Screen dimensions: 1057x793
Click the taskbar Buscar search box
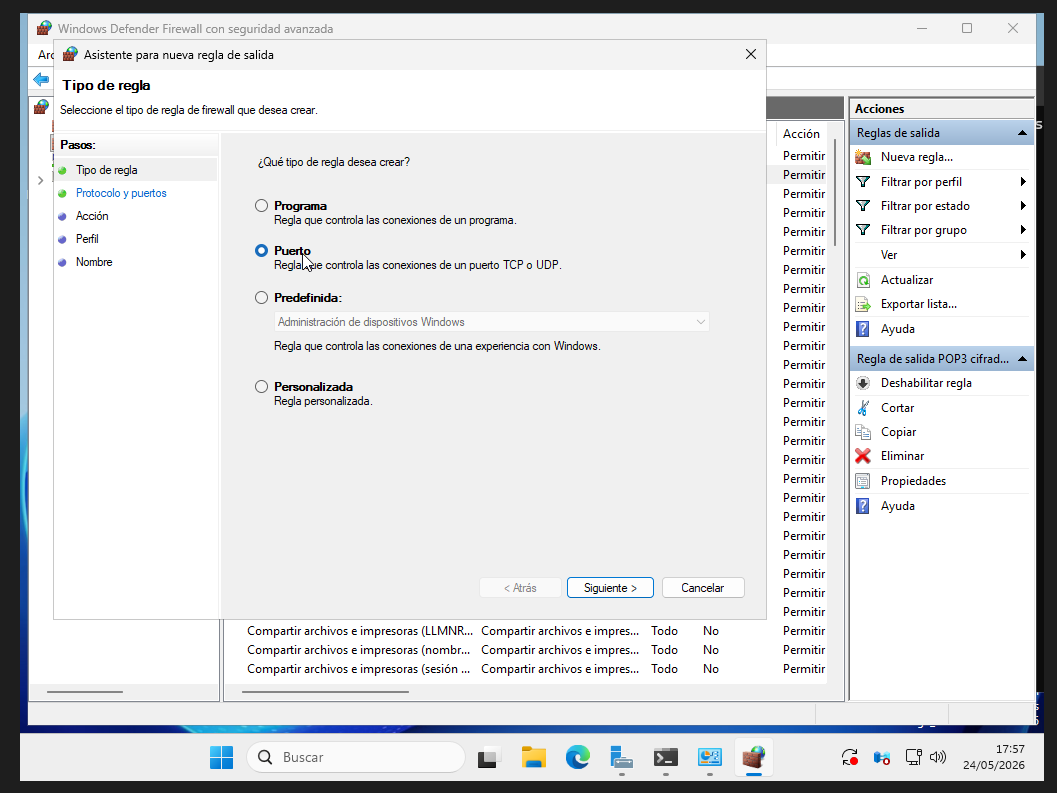(x=356, y=757)
